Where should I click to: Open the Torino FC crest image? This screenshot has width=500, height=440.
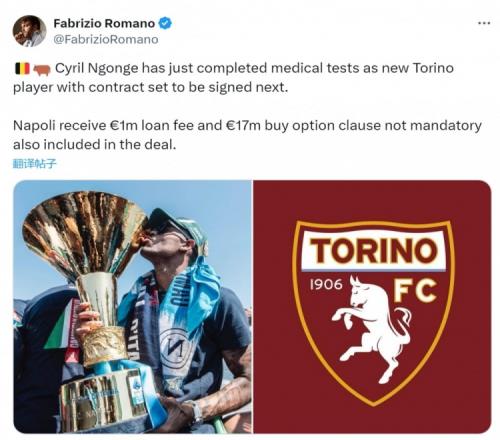[372, 307]
